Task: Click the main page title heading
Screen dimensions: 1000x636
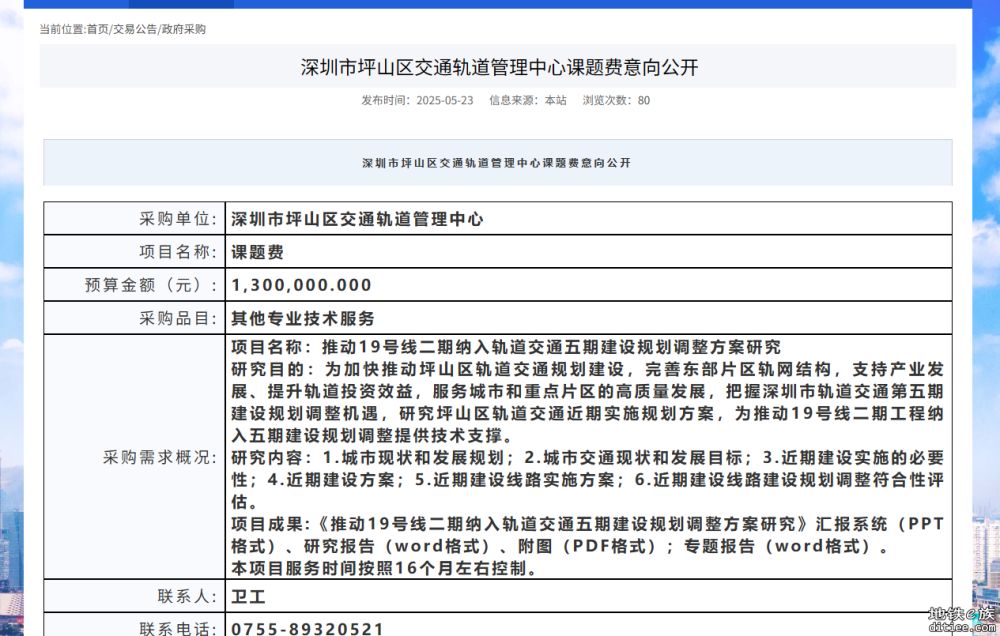Action: 499,67
